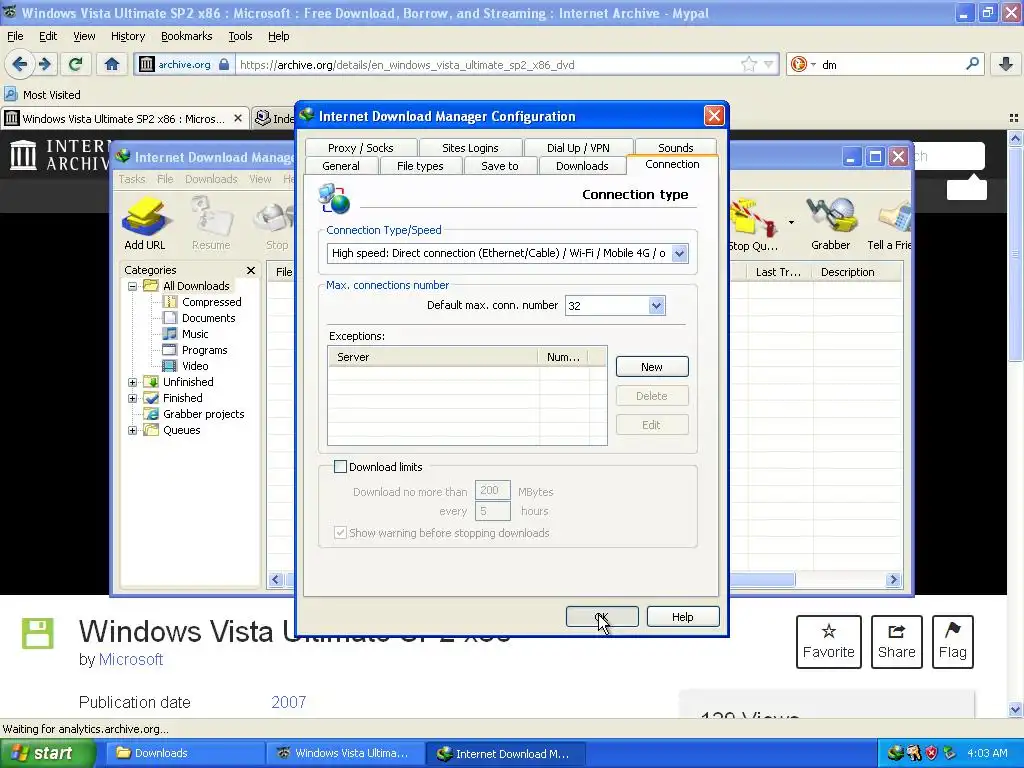Click the Add URL icon in IDM window

[145, 216]
